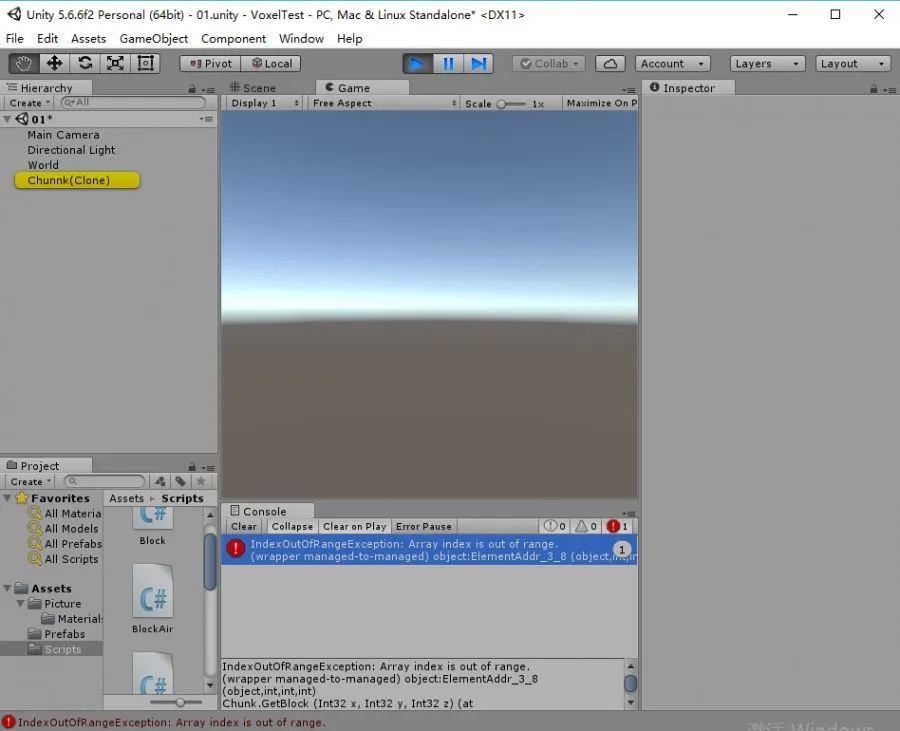Toggle Console Collapse mode
This screenshot has width=900, height=731.
(x=292, y=526)
